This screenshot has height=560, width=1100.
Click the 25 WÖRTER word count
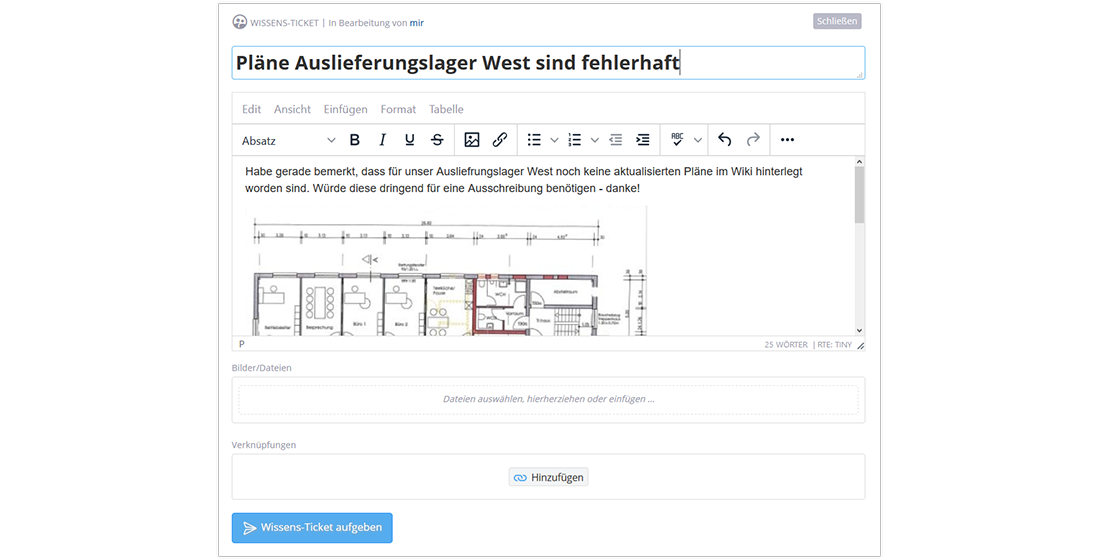pos(786,345)
